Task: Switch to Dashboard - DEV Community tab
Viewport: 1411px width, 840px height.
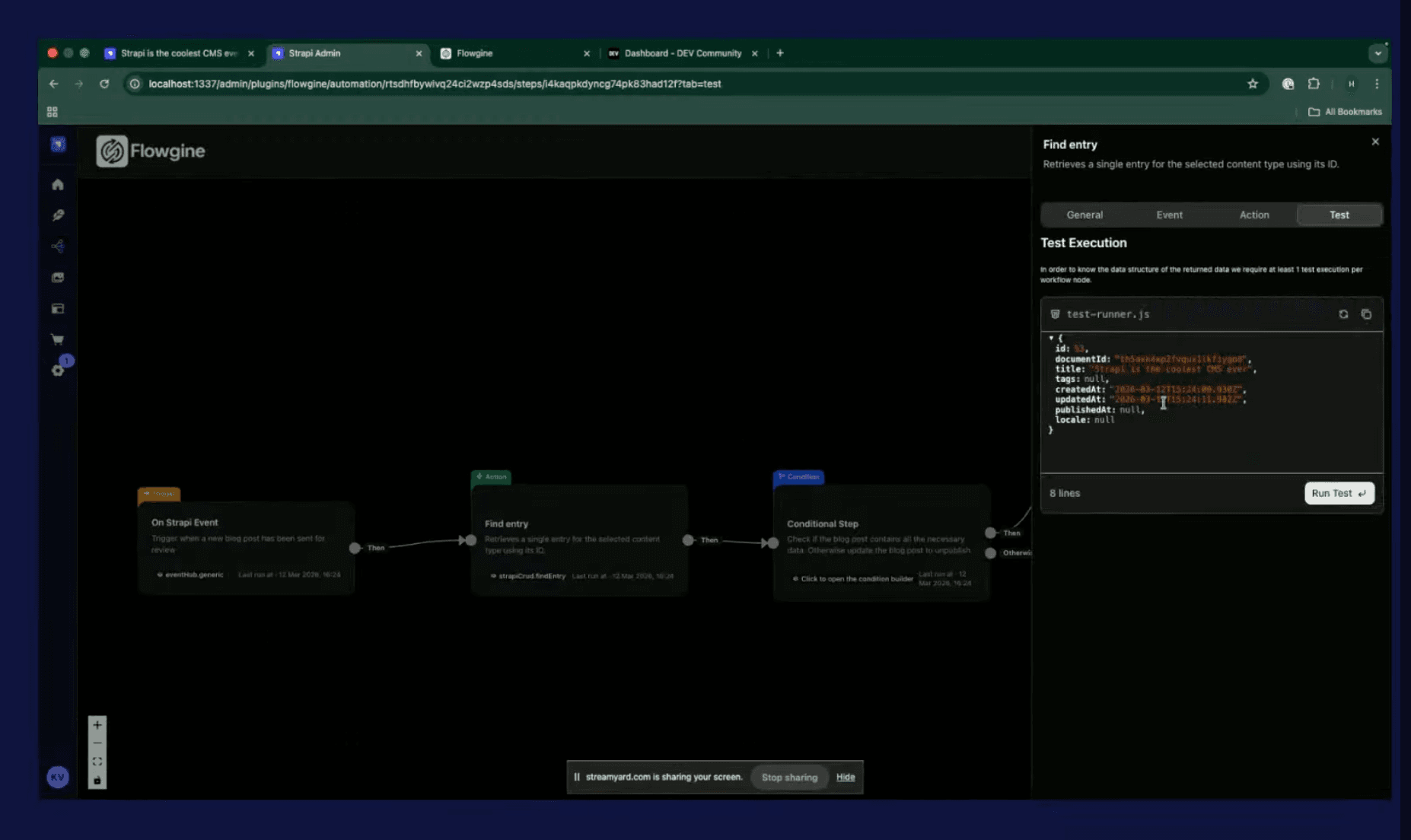Action: coord(682,53)
